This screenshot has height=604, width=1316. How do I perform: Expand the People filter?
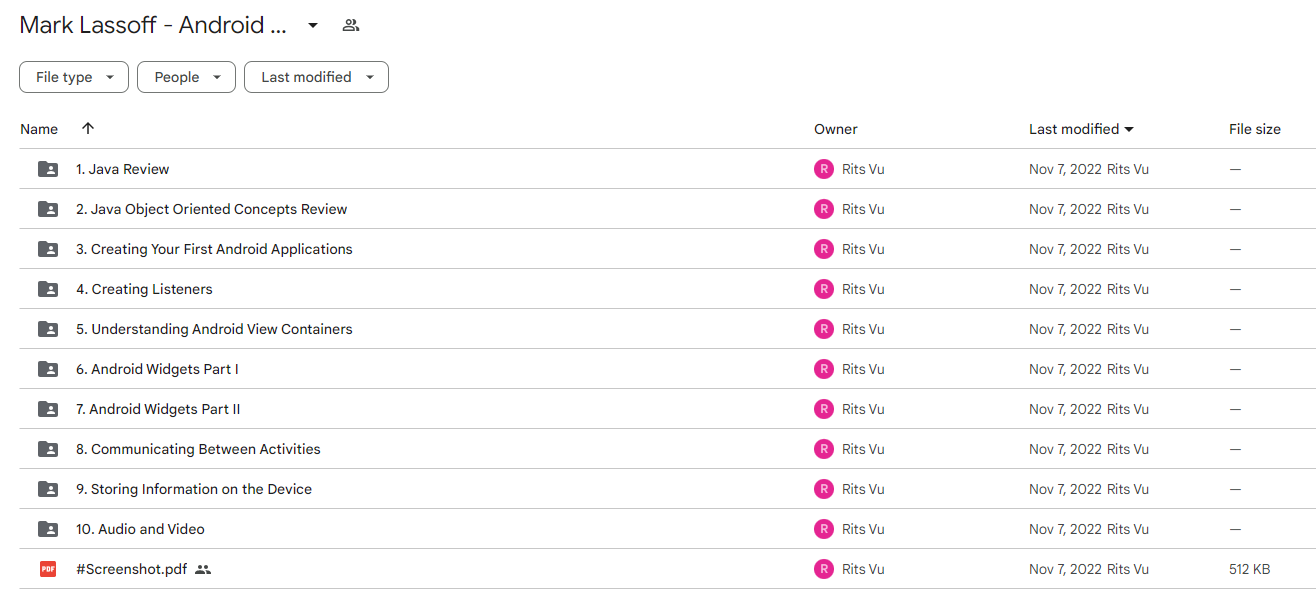[x=186, y=77]
